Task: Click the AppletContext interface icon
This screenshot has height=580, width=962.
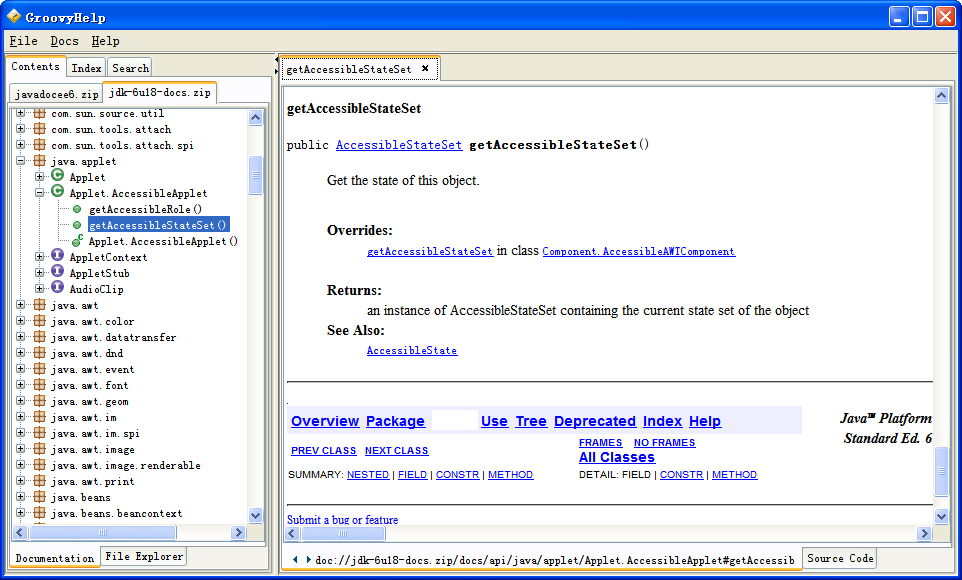Action: (58, 257)
